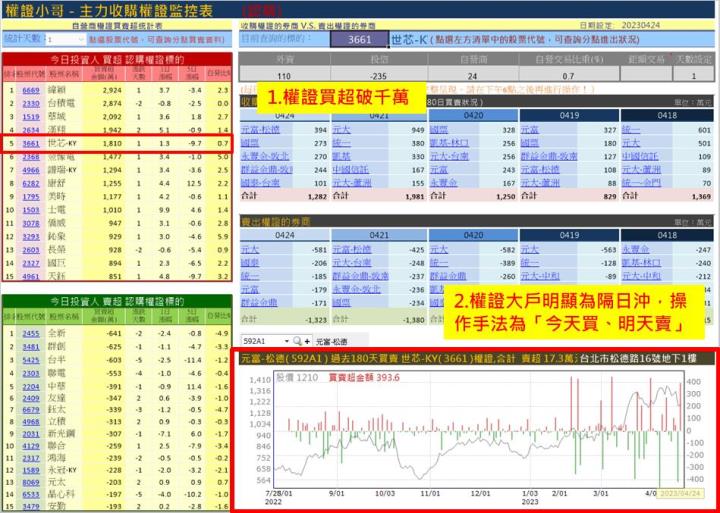Open 凱基 broker link with value 330
The width and height of the screenshot is (720, 513).
coord(342,157)
